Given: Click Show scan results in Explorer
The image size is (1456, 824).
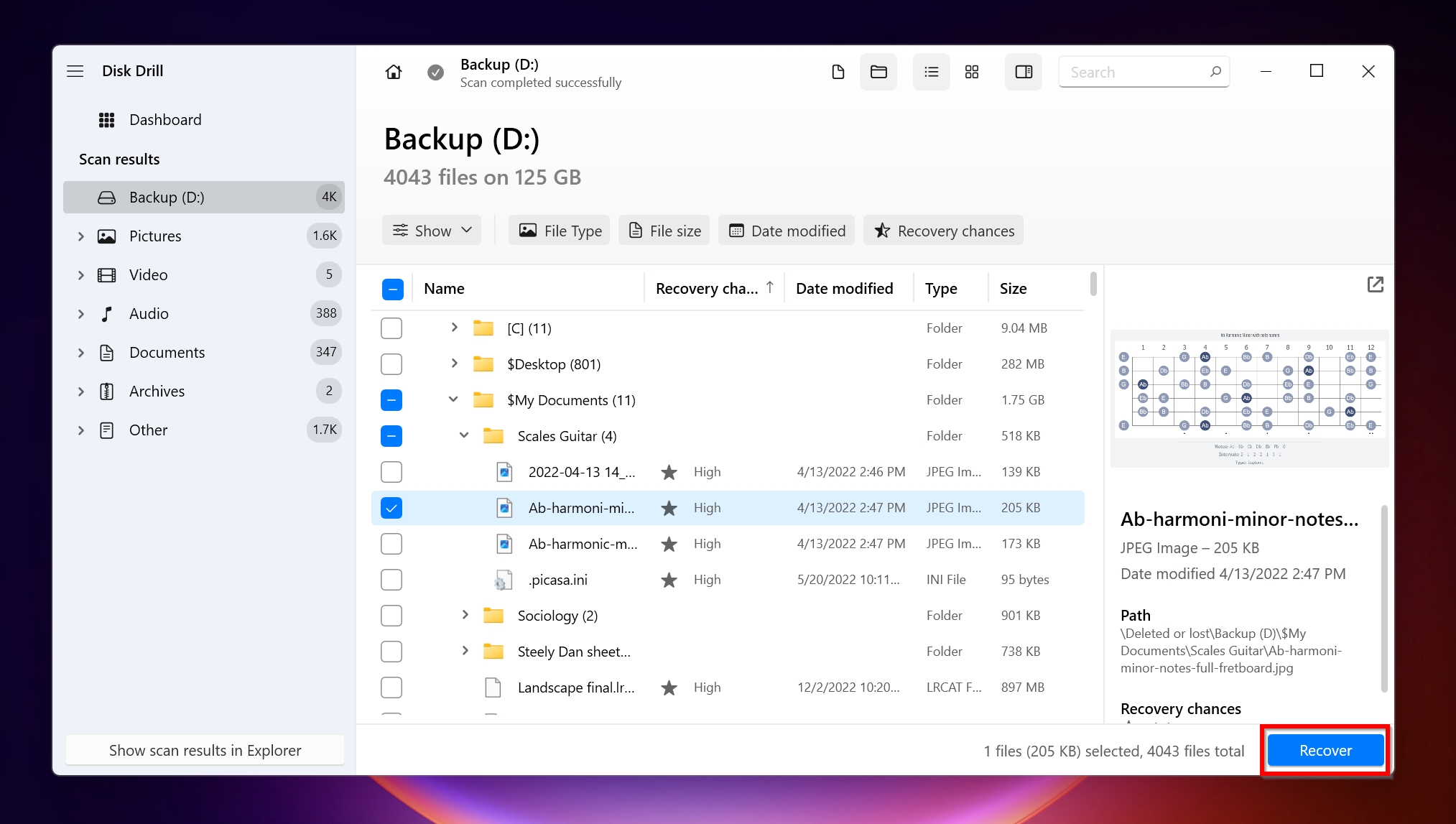Looking at the screenshot, I should [x=205, y=751].
